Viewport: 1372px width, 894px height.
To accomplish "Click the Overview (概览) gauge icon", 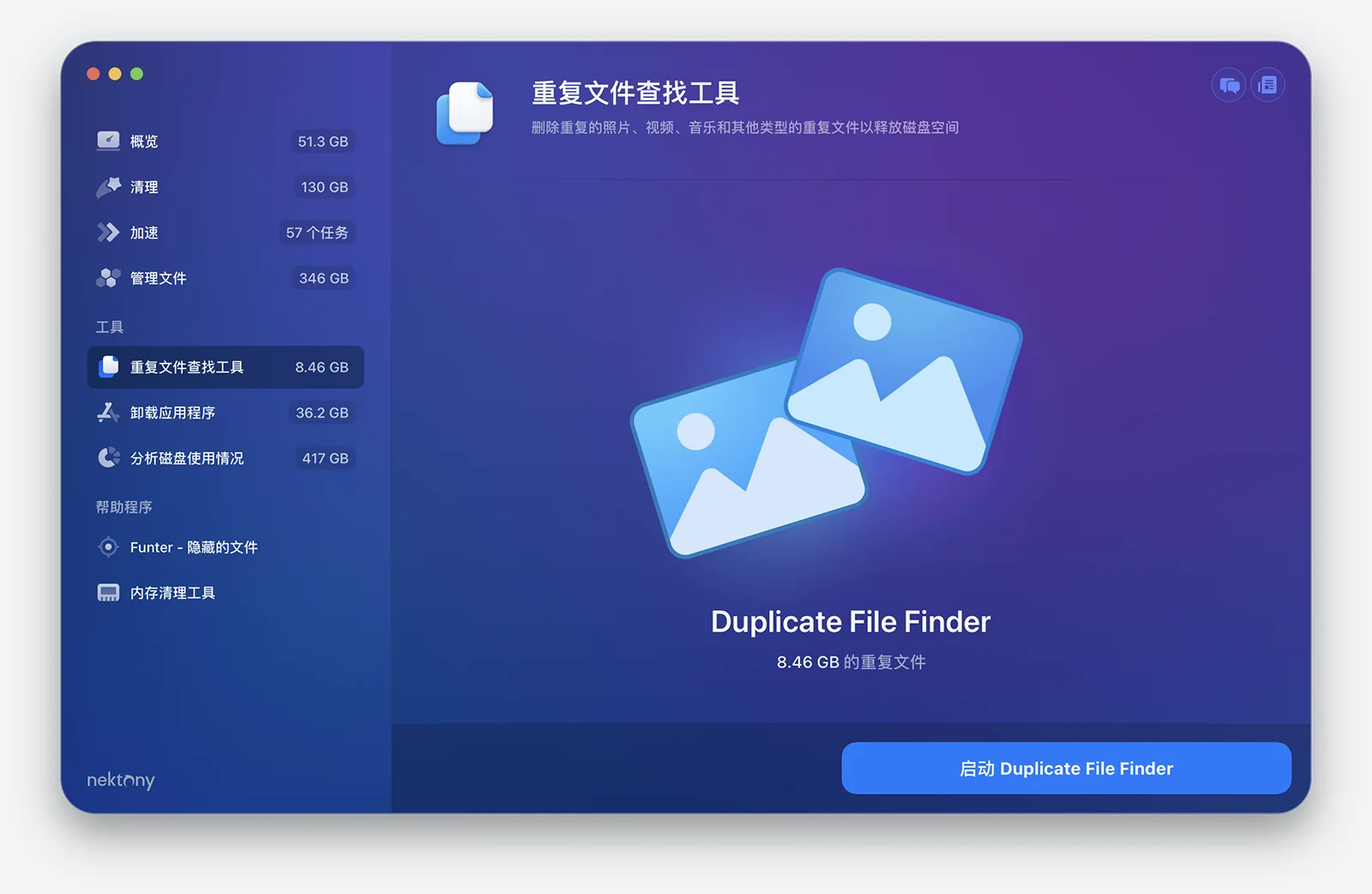I will [108, 141].
